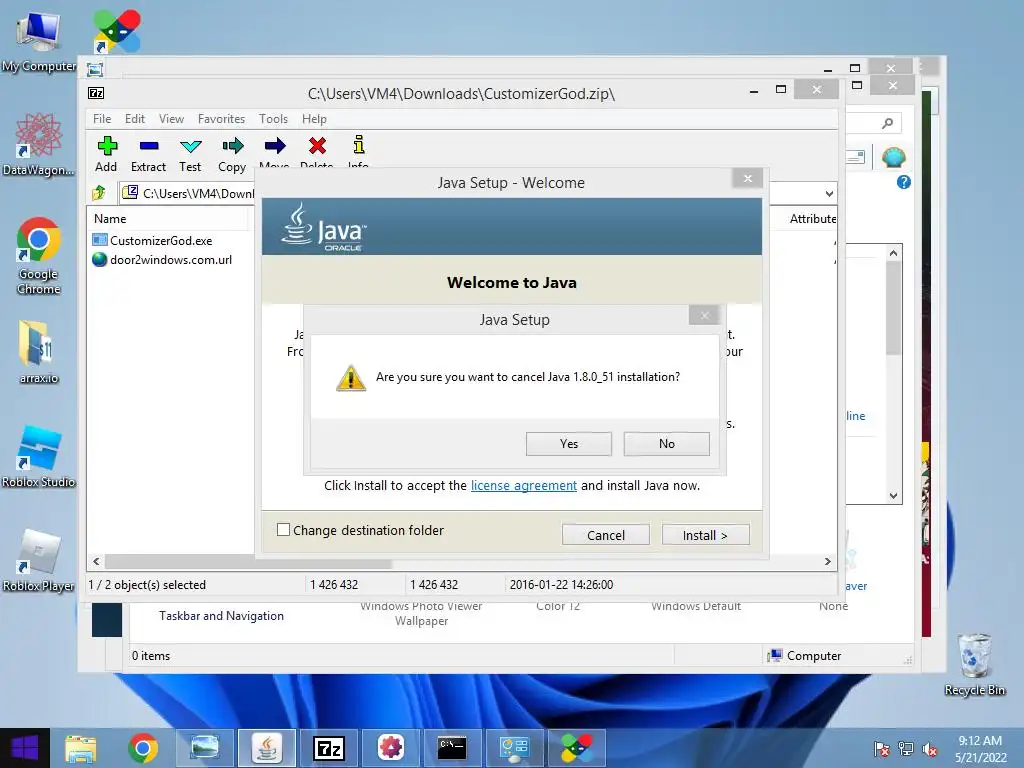Open the My Computer desktop icon
This screenshot has height=768, width=1024.
pos(38,40)
